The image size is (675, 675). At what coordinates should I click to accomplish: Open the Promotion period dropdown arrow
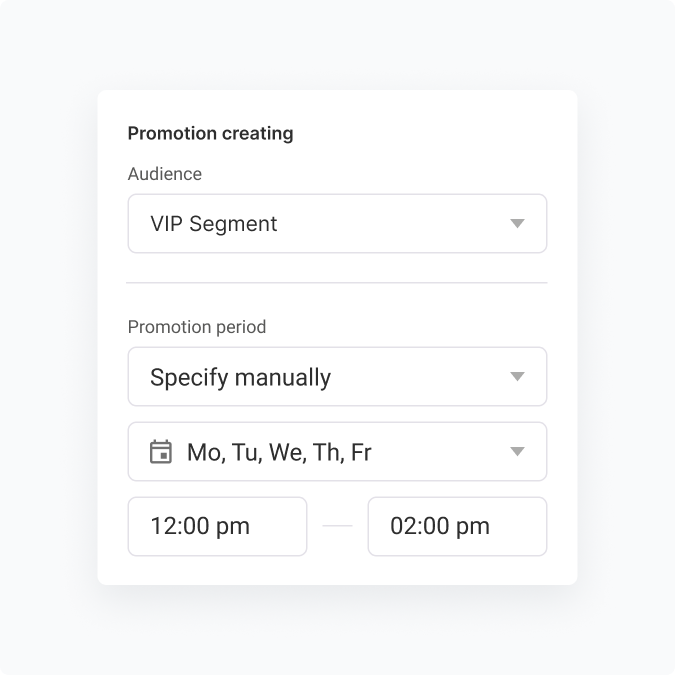coord(517,377)
